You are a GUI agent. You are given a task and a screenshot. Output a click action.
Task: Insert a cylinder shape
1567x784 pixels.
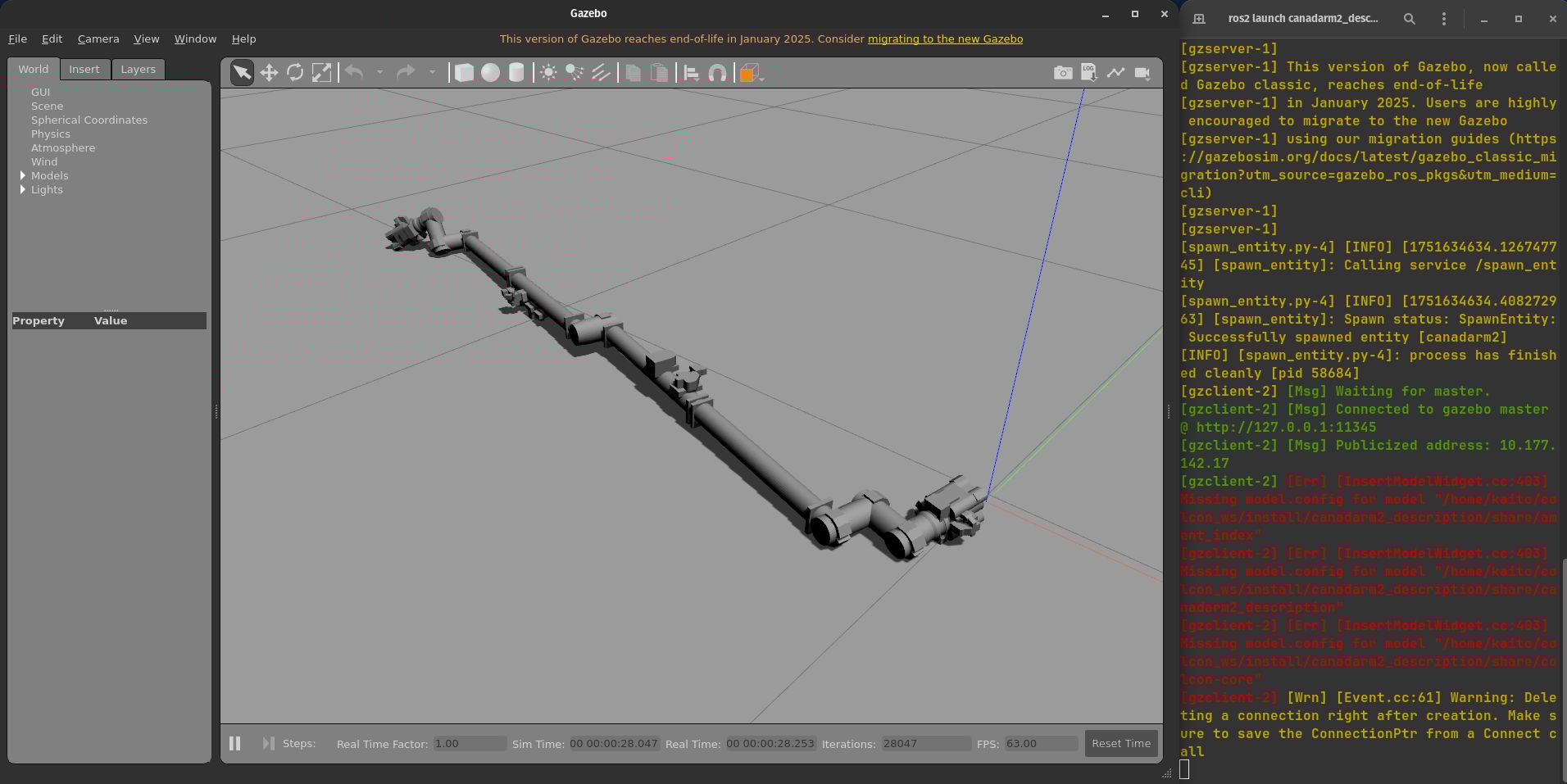[x=516, y=73]
